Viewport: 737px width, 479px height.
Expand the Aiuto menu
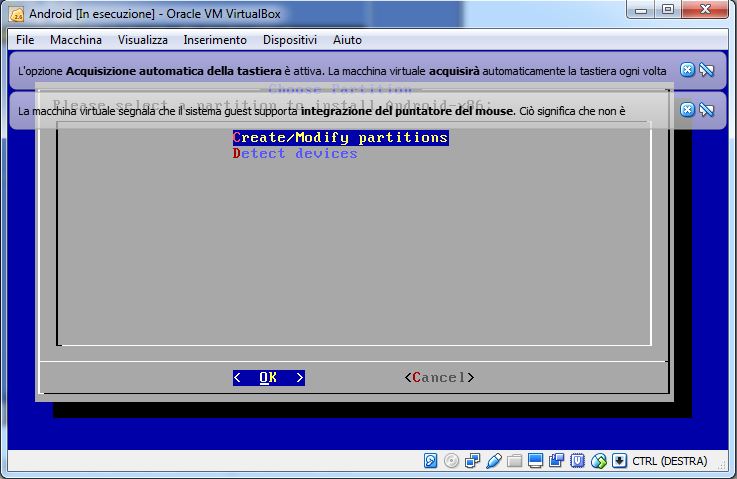coord(347,40)
